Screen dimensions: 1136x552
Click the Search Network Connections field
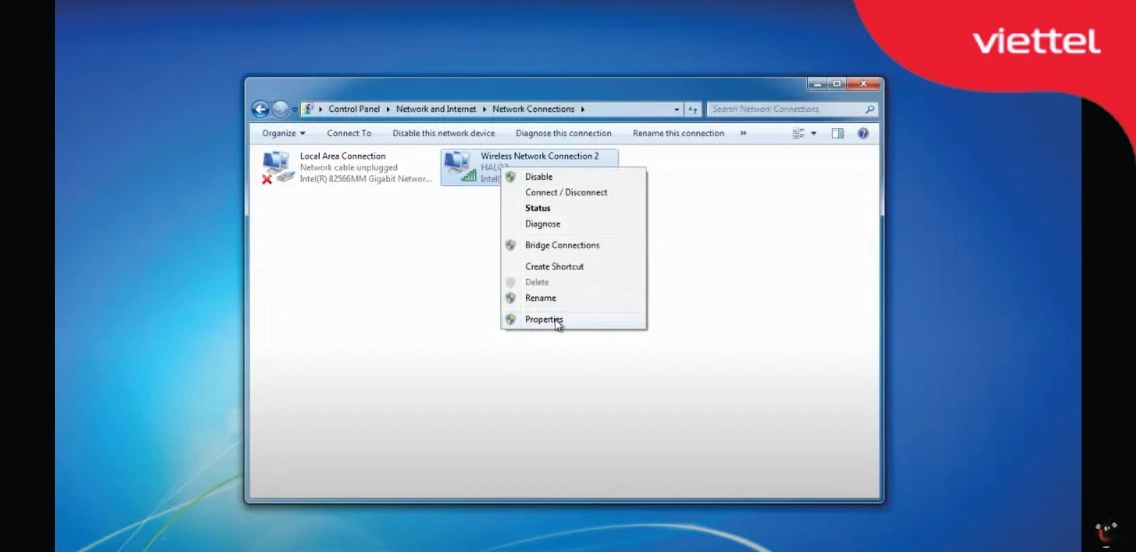tap(783, 109)
